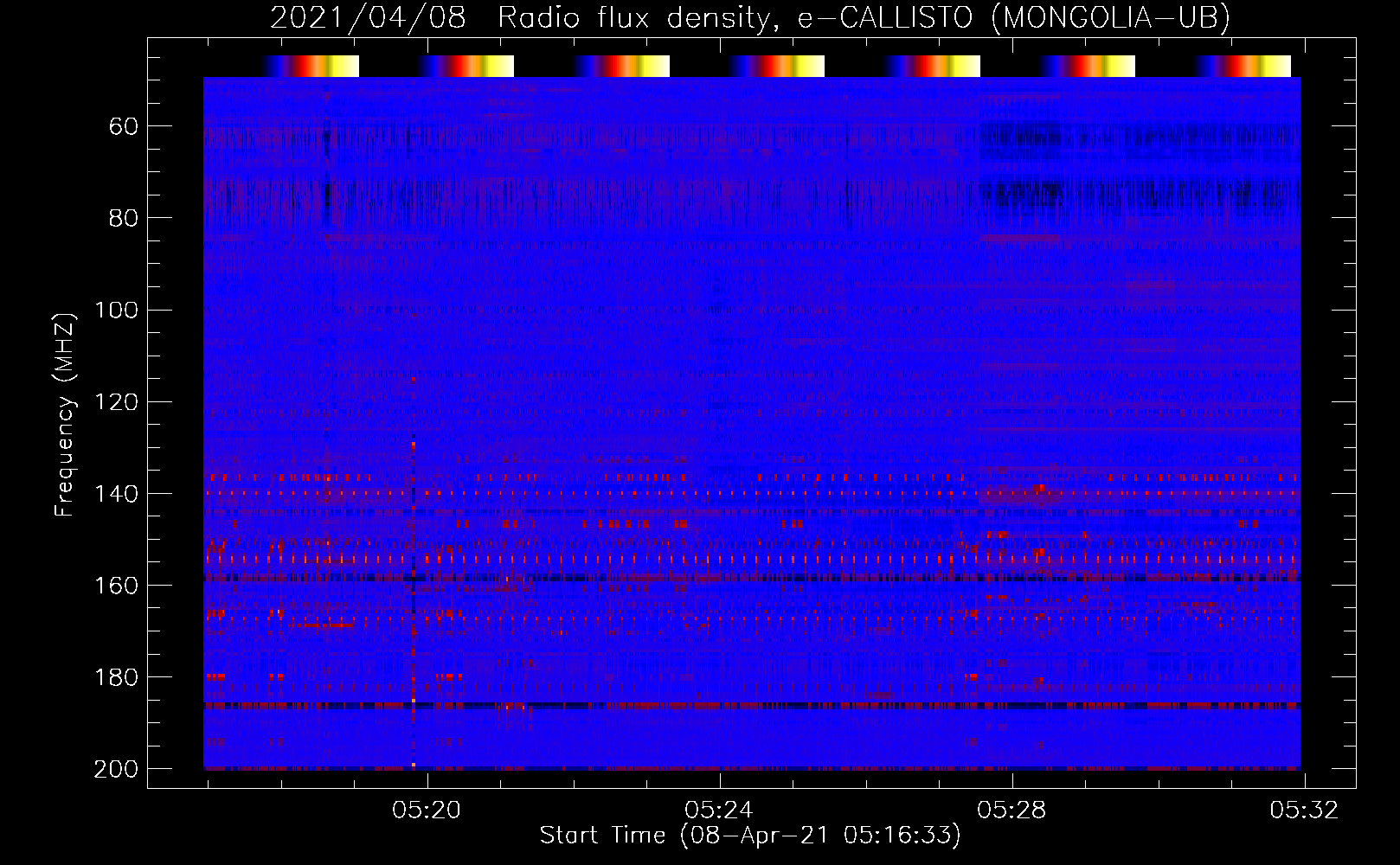Click the middle (fourth) color scale bar
The image size is (1400, 865).
(777, 66)
